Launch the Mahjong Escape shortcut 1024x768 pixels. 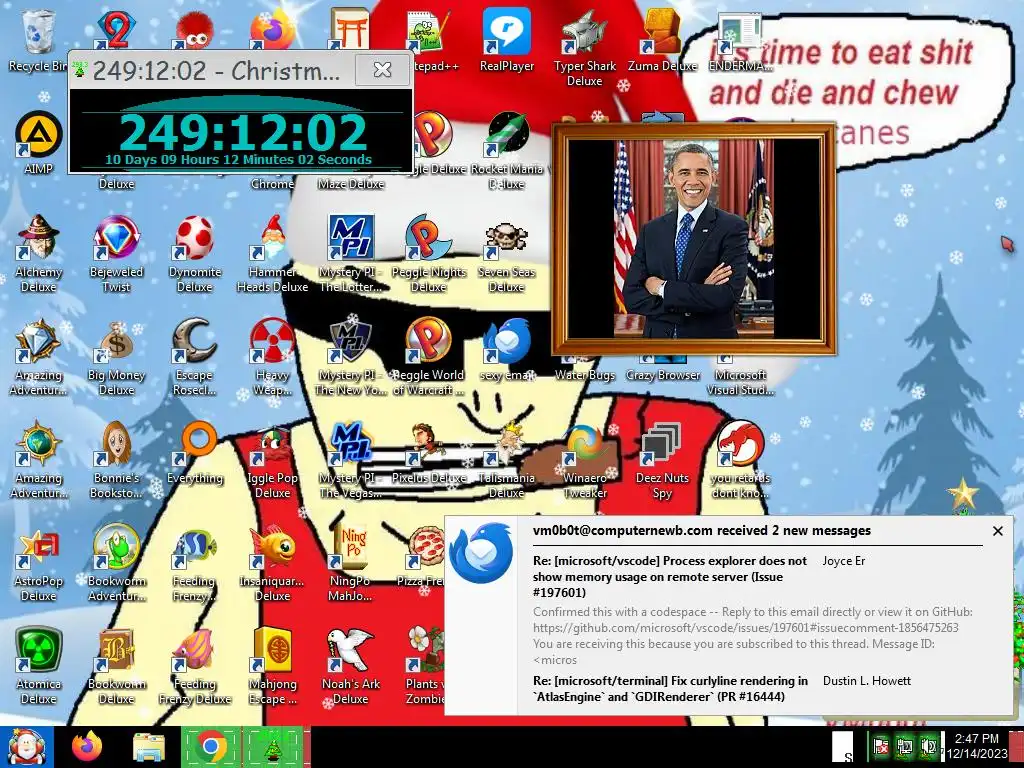272,666
